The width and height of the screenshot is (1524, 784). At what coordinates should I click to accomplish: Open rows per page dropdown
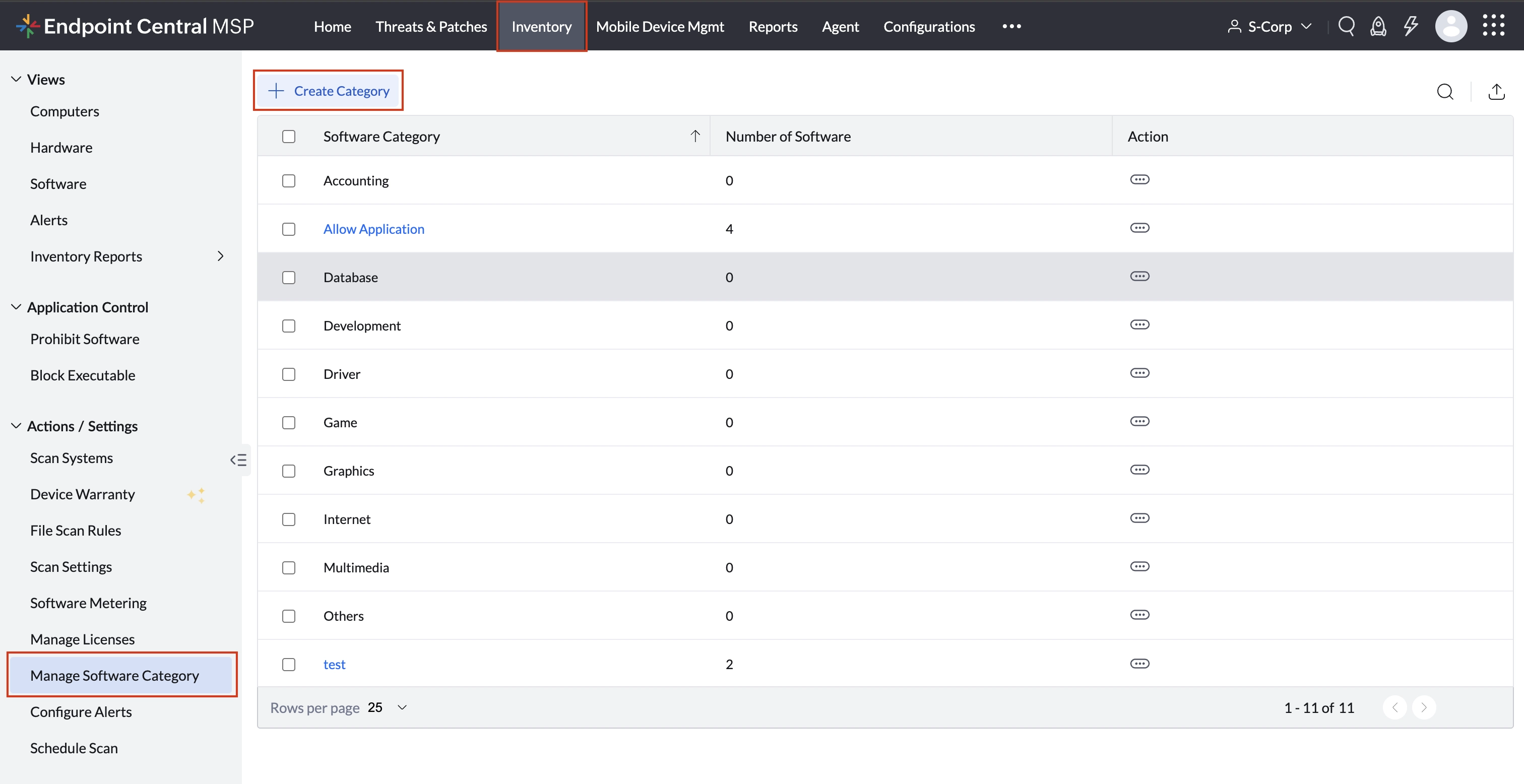click(x=388, y=708)
